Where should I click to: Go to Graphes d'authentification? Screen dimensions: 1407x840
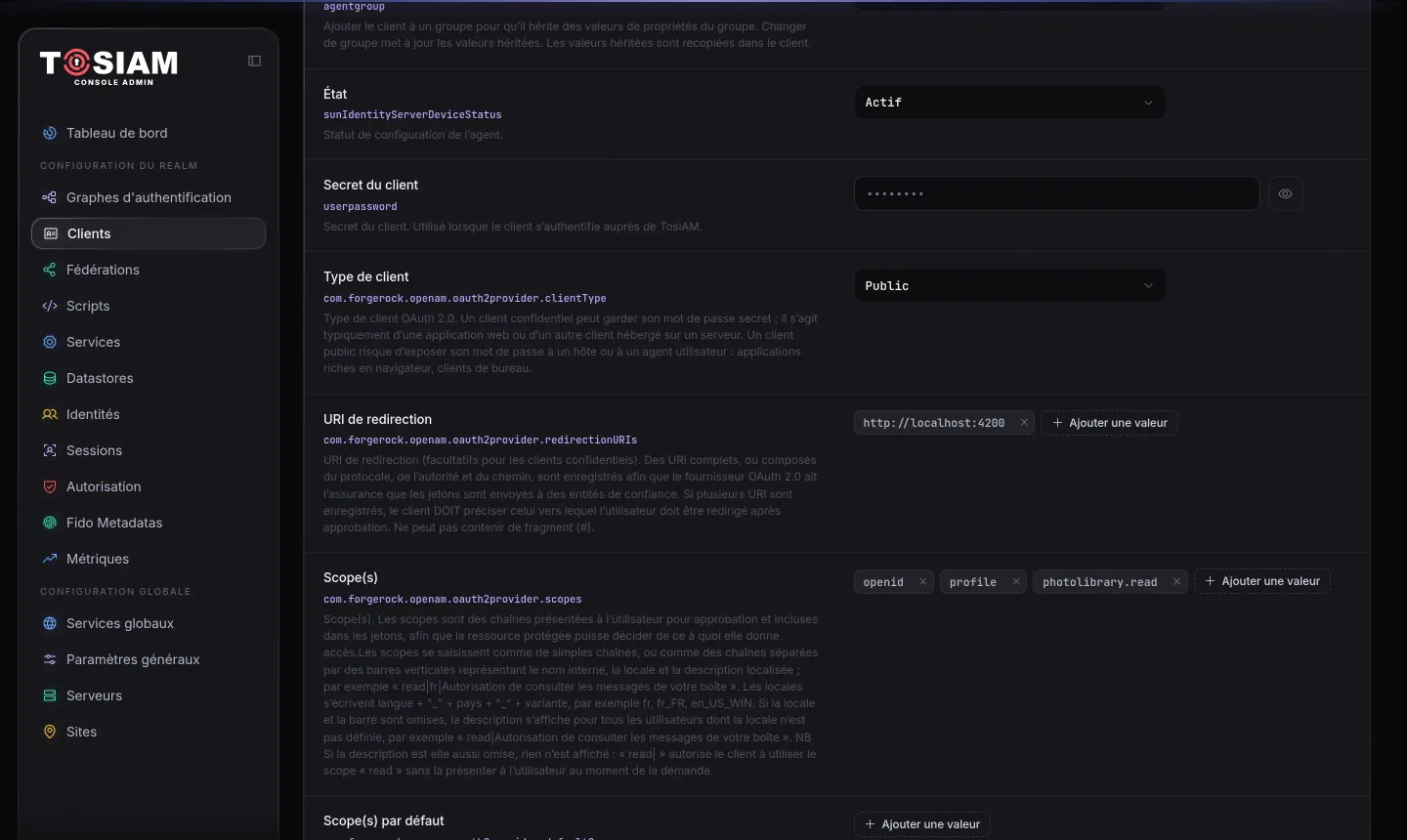(149, 197)
